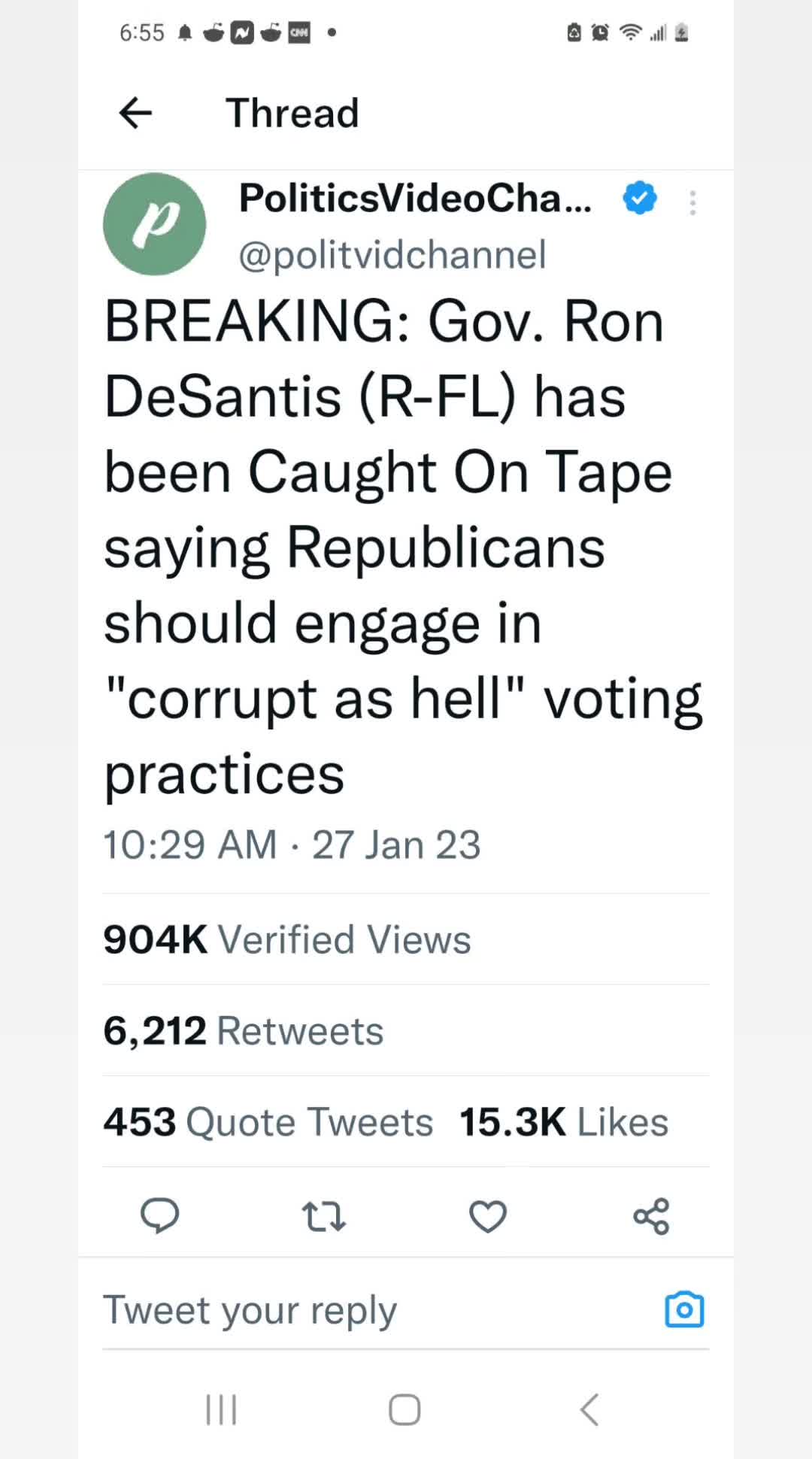Screen dimensions: 812x1459
Task: Tap the Android recent apps button
Action: tap(221, 1409)
